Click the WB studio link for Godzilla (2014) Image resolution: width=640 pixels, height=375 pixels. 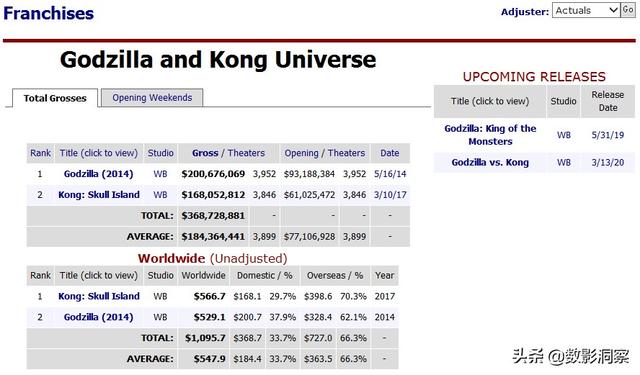[160, 174]
